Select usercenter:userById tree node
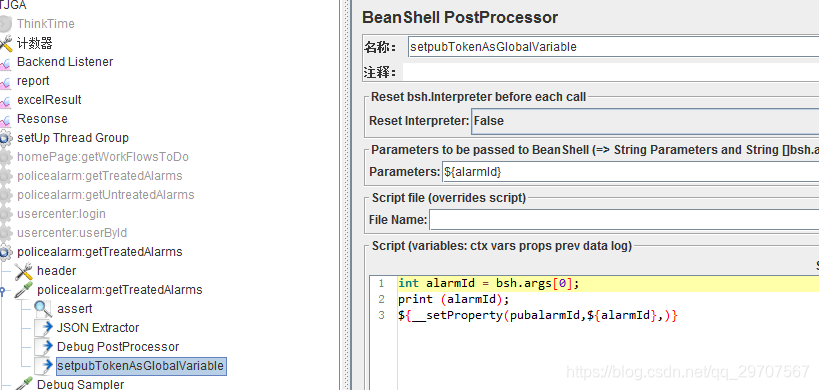Image resolution: width=819 pixels, height=390 pixels. pos(72,233)
